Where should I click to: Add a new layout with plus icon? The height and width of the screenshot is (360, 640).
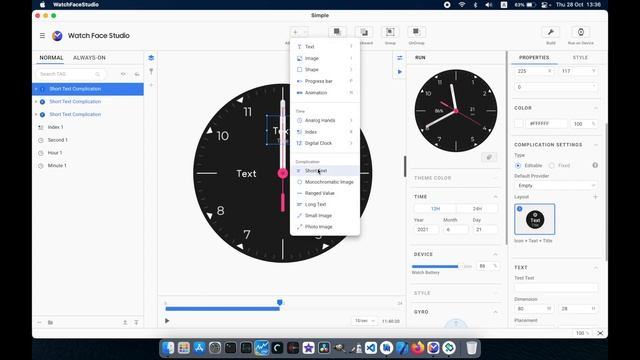click(x=595, y=197)
